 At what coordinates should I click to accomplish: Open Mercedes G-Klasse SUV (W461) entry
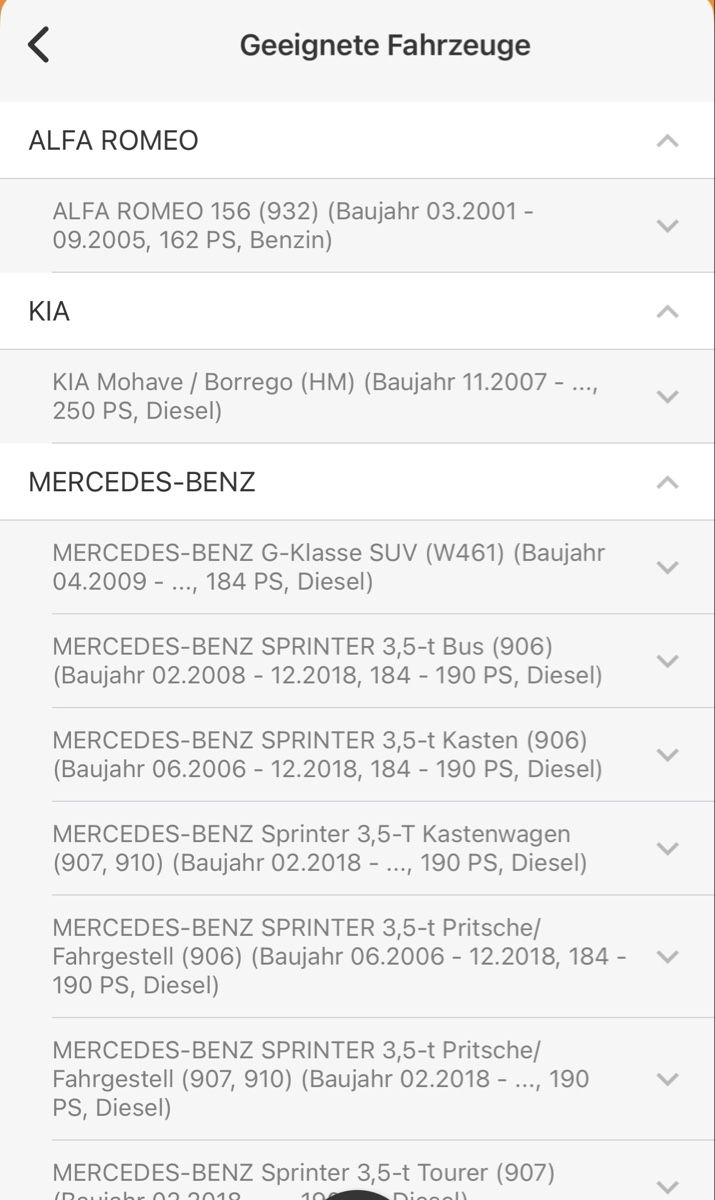(330, 567)
